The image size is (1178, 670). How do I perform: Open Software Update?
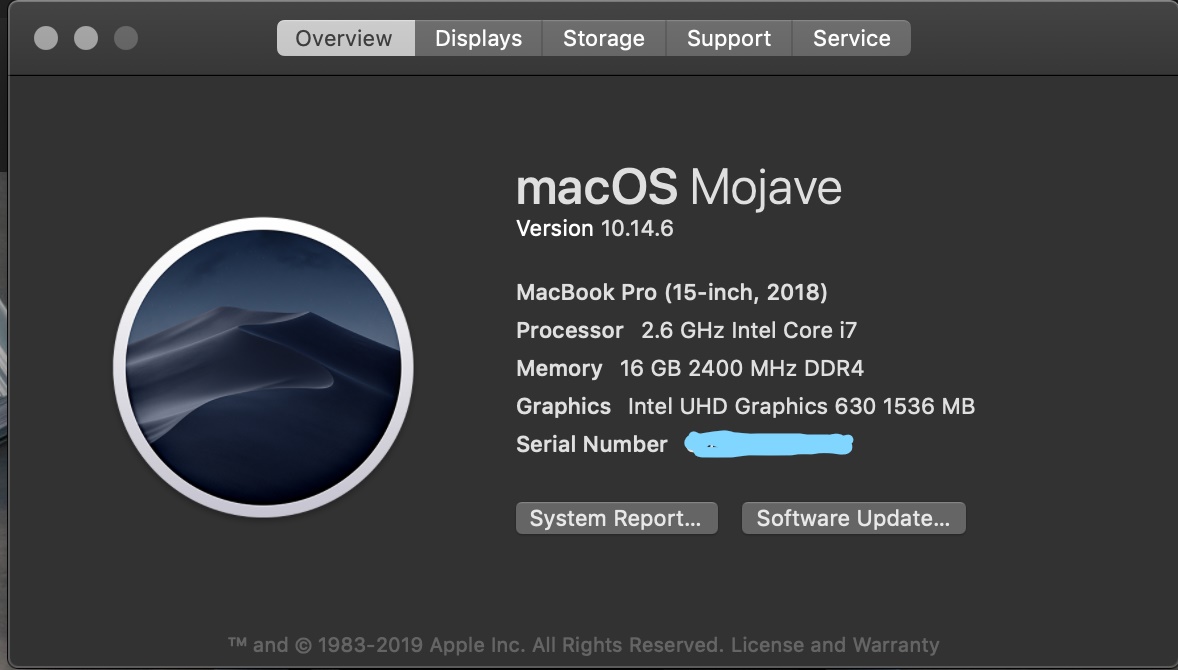point(853,518)
